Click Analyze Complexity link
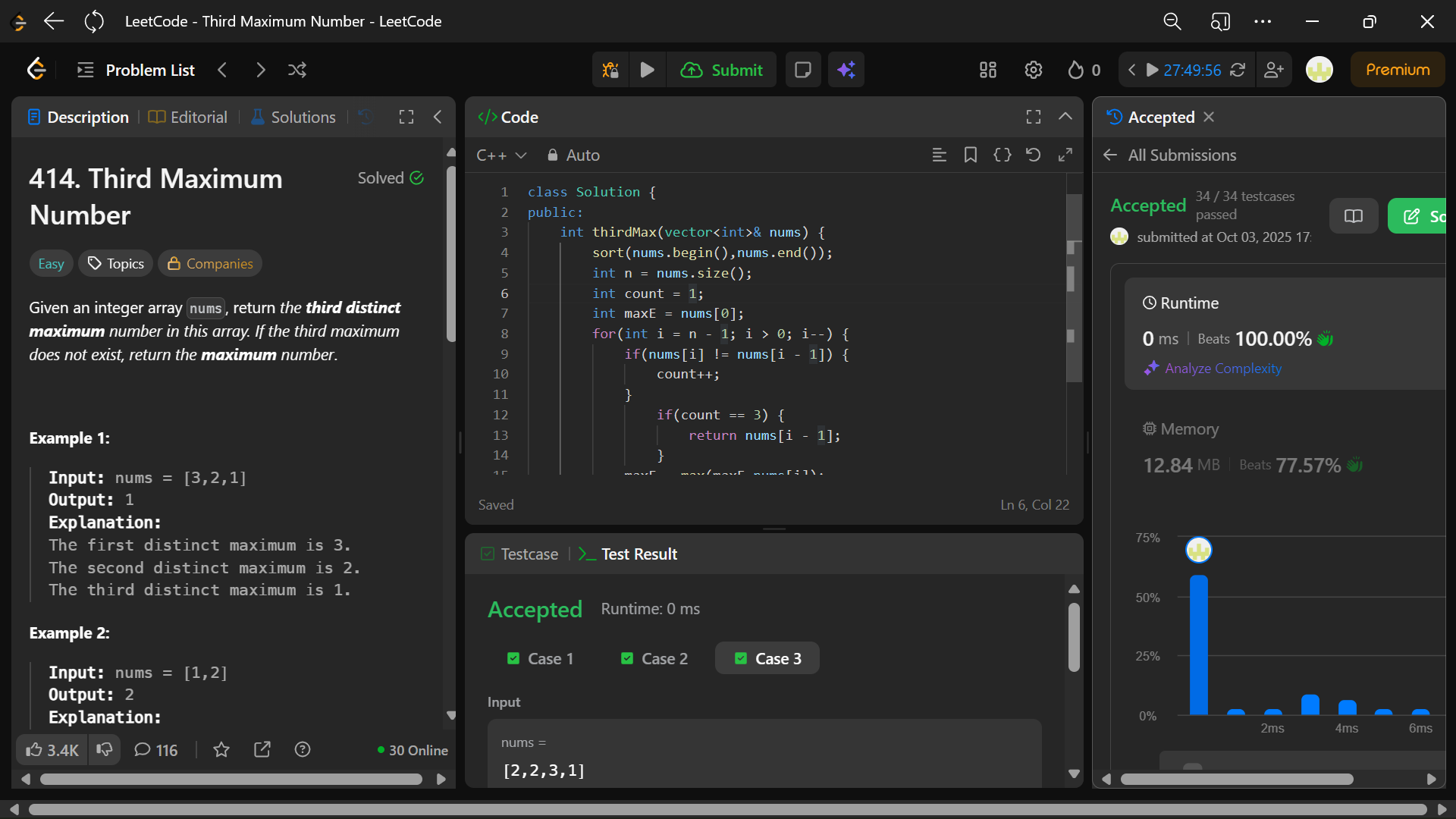Screen dimensions: 1456x819 (x=1222, y=369)
